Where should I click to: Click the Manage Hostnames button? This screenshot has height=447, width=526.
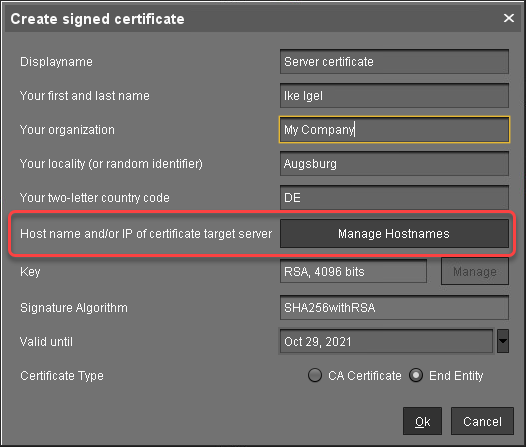click(394, 234)
